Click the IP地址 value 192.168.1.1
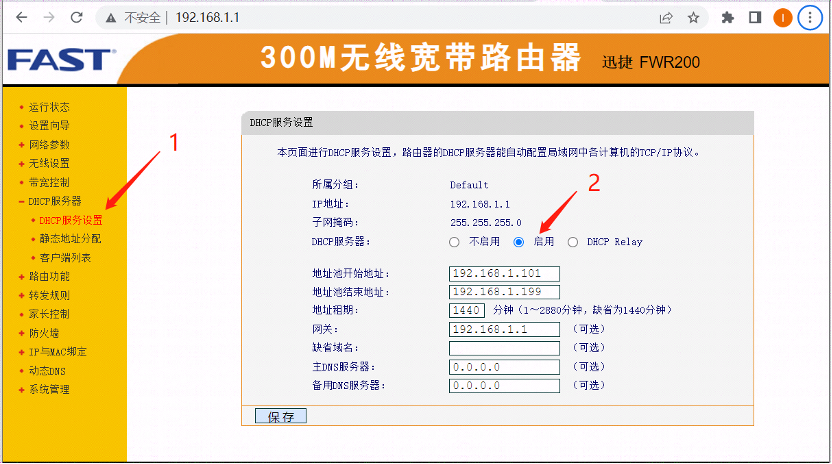 [x=480, y=204]
